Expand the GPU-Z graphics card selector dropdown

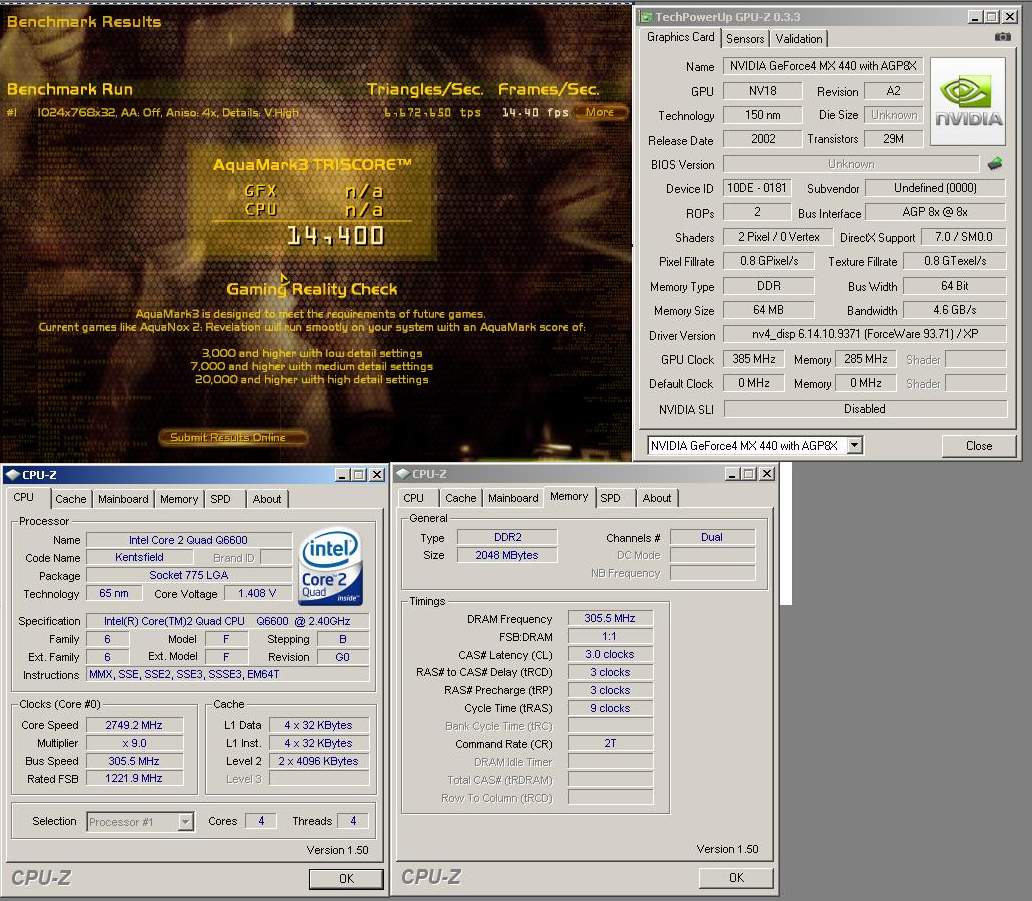(x=854, y=446)
